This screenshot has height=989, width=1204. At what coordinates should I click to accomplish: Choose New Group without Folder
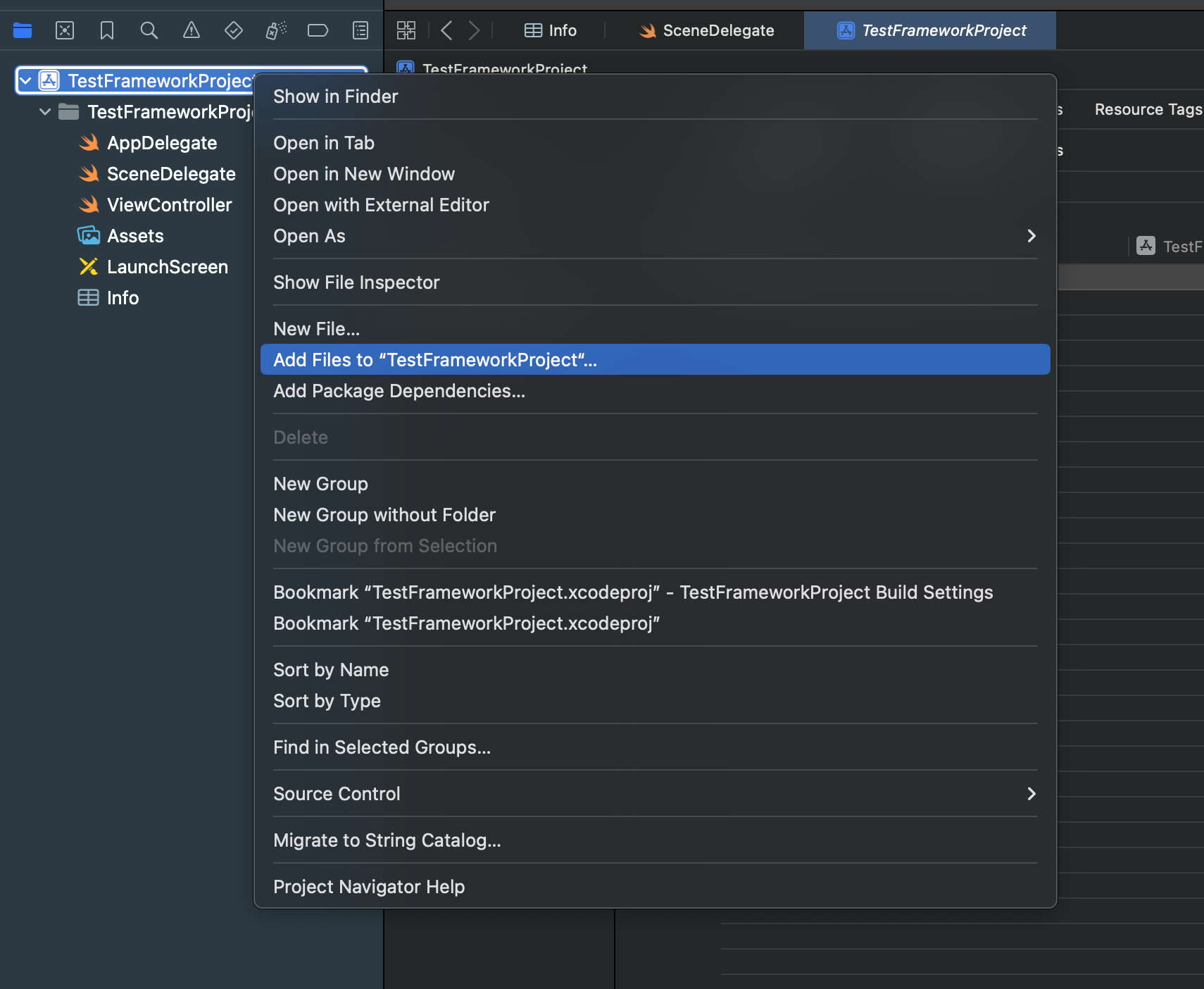656,515
